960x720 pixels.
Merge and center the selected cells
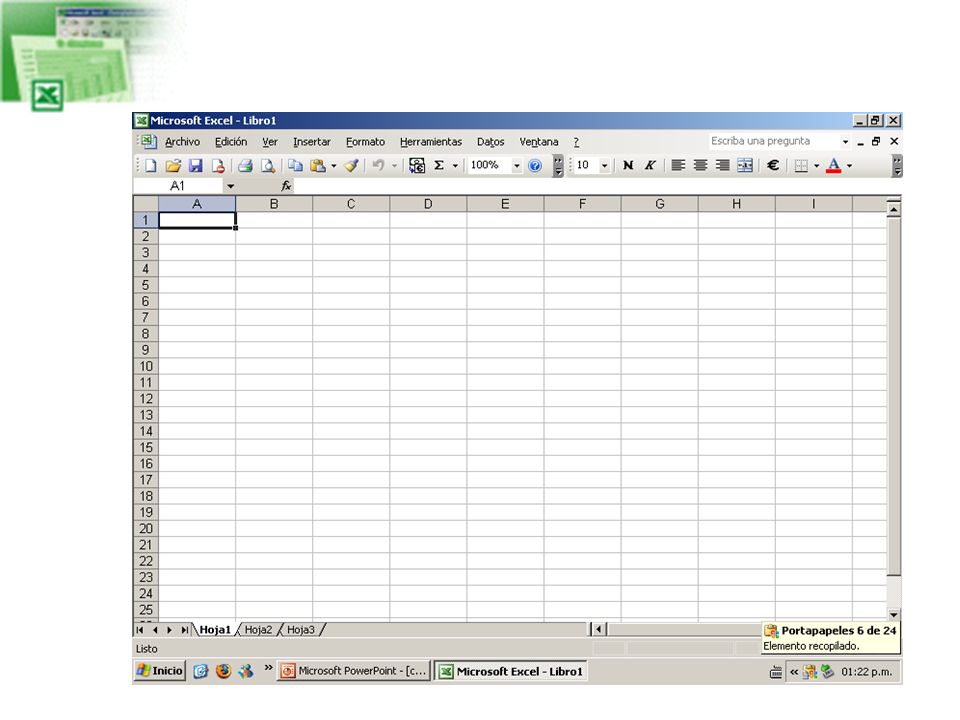tap(745, 165)
